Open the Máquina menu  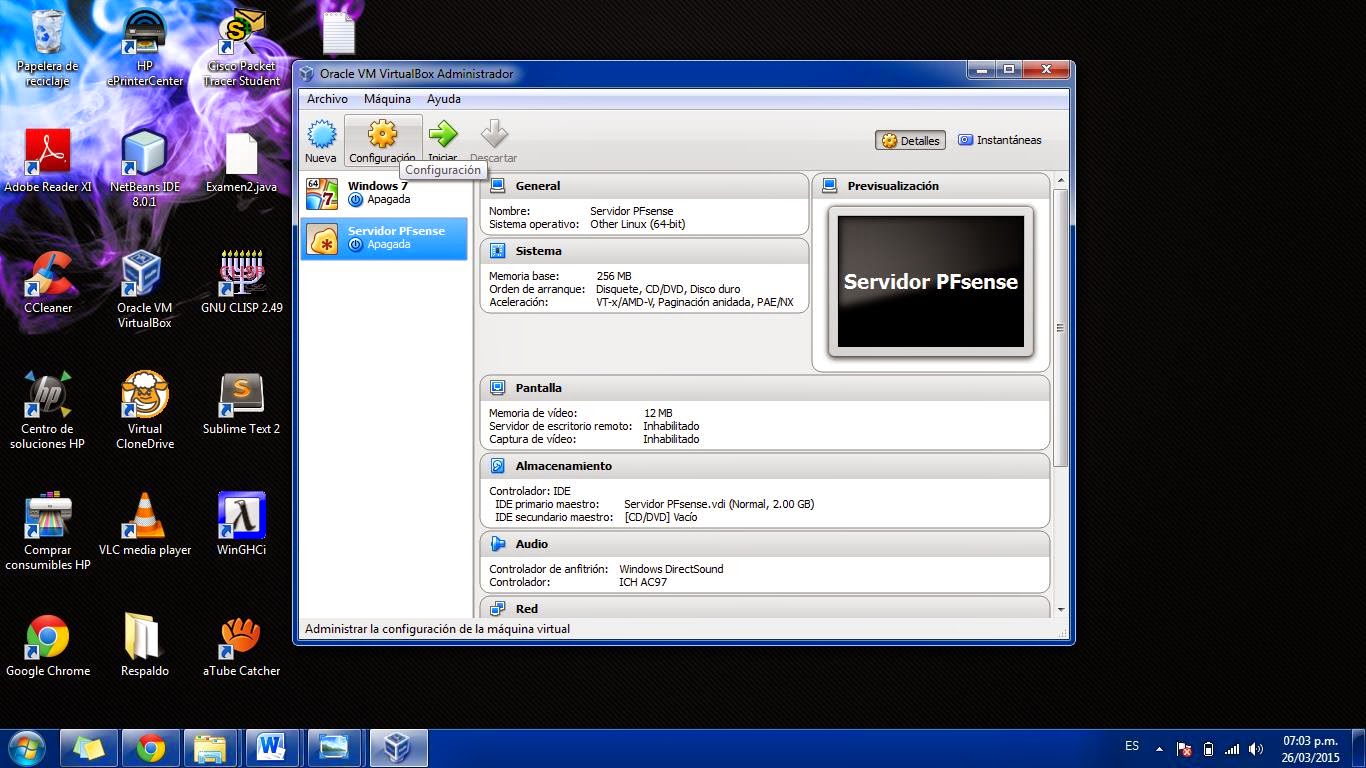point(387,99)
